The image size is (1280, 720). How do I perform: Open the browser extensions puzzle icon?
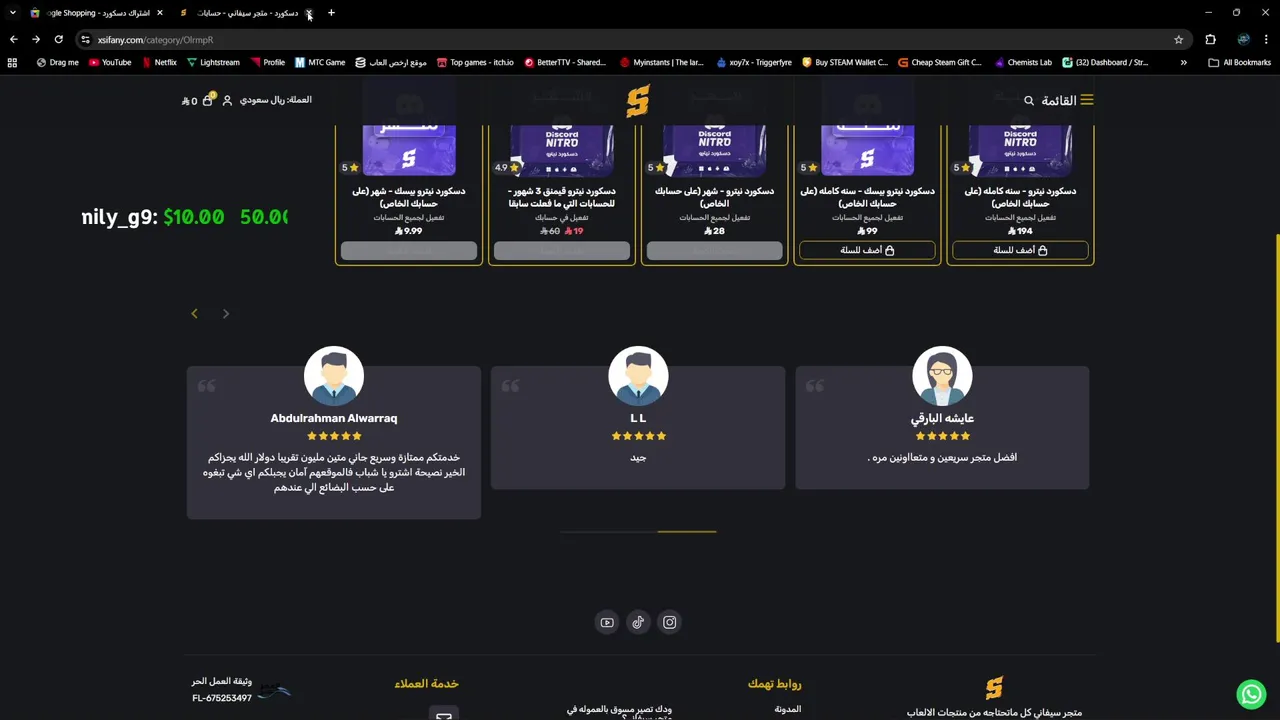[x=1210, y=39]
